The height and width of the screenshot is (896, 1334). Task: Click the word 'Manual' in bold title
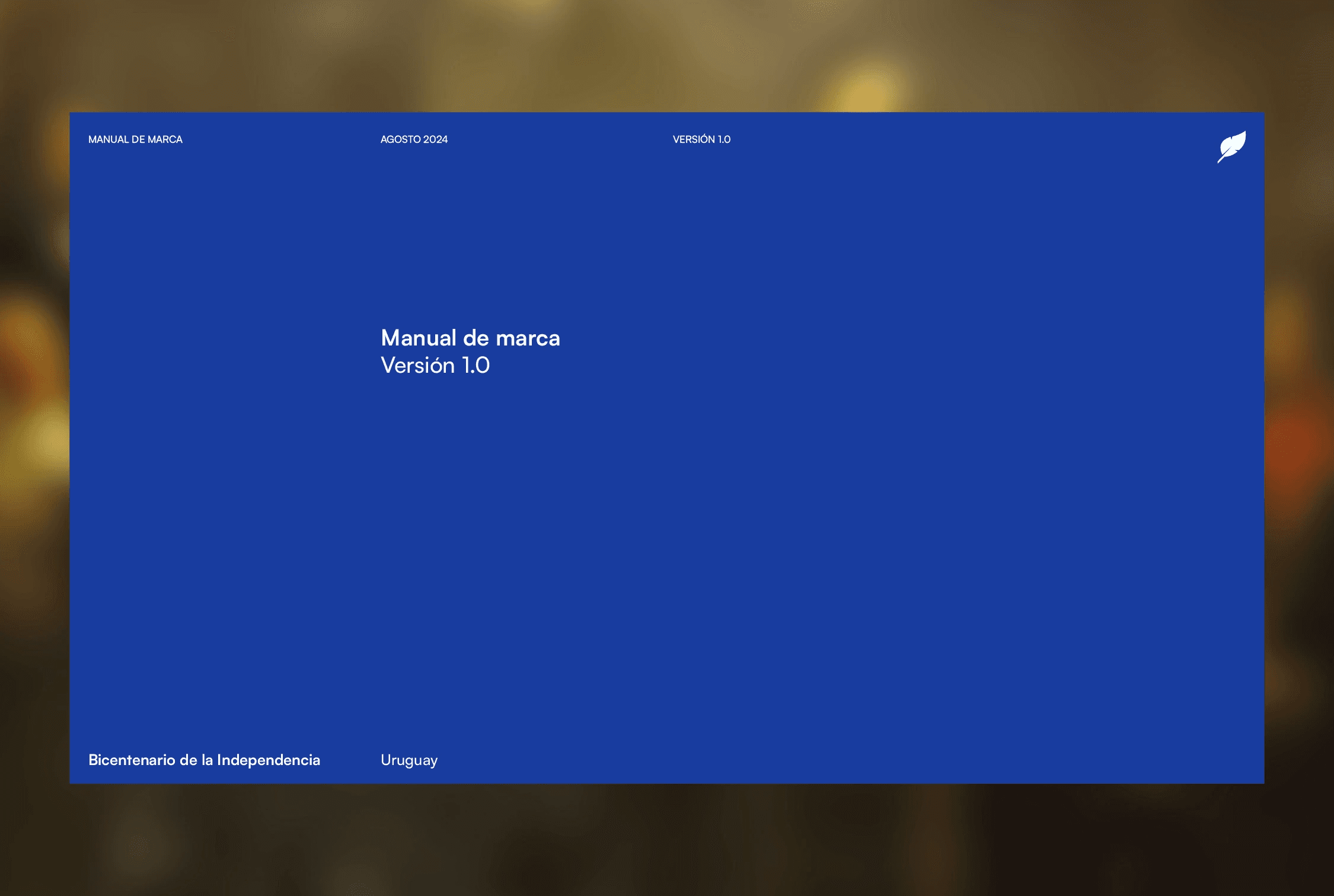point(419,338)
